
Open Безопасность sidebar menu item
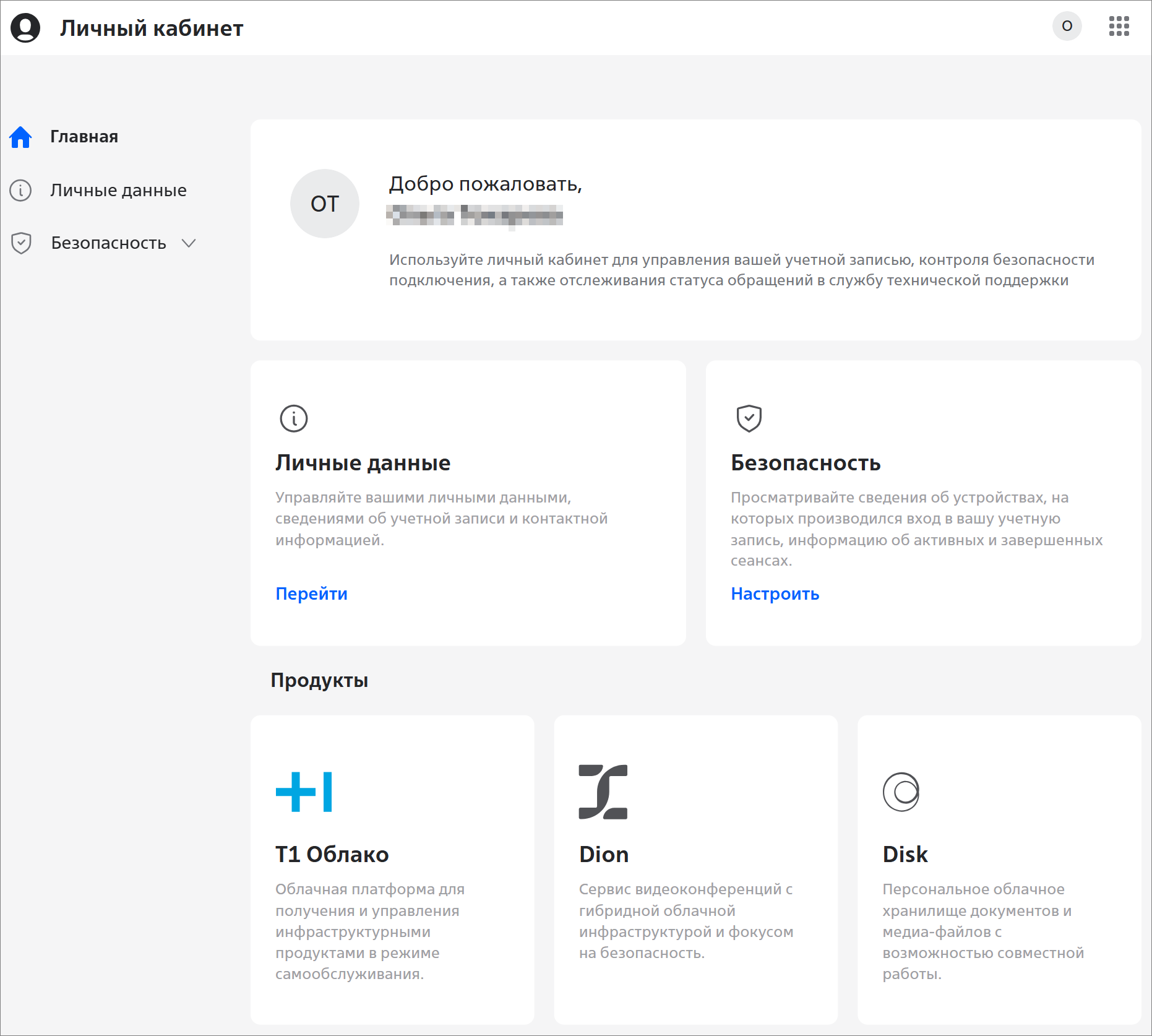[108, 243]
